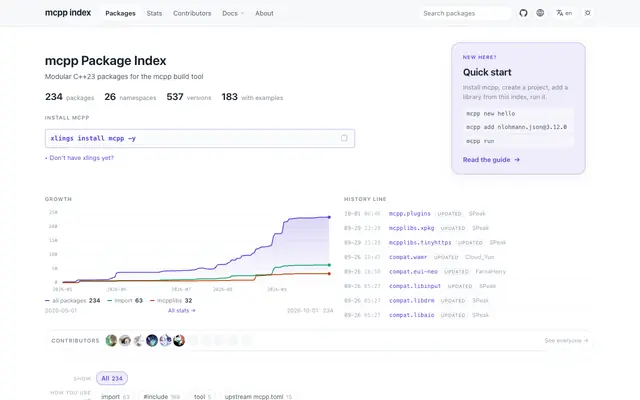The width and height of the screenshot is (640, 400).
Task: Click the red mcpplibs line endpoint marker
Action: coord(329,273)
